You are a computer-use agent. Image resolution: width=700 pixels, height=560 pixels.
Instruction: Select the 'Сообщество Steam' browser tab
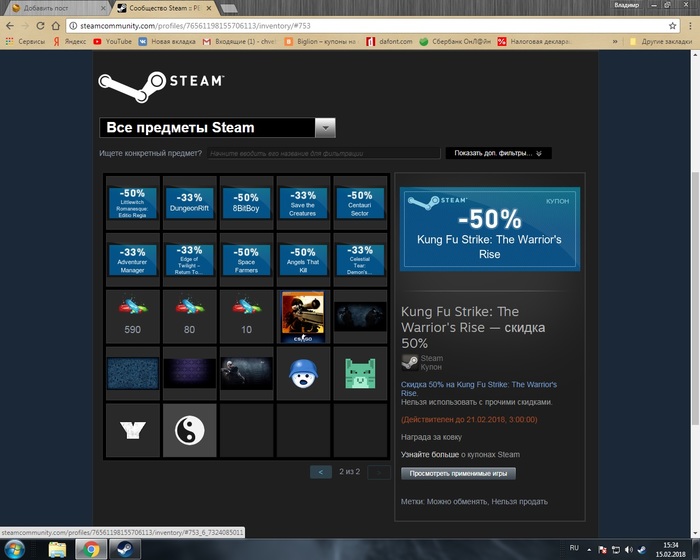164,8
